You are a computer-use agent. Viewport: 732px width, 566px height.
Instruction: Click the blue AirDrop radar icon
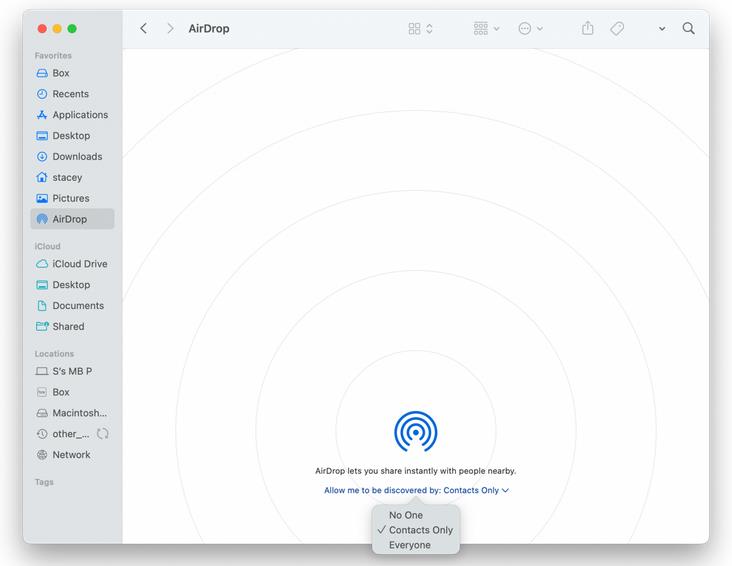click(415, 432)
